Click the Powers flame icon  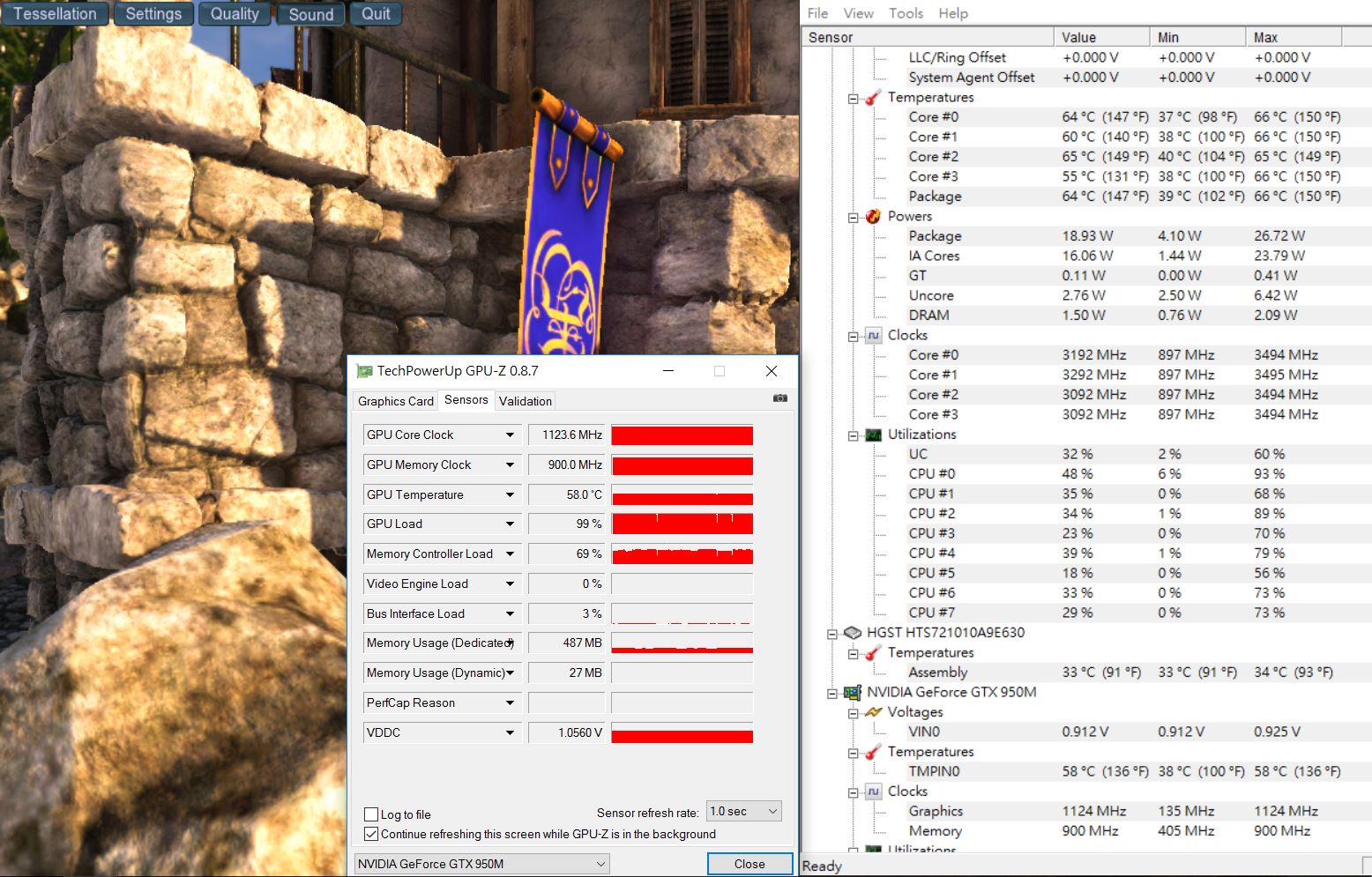click(x=873, y=217)
